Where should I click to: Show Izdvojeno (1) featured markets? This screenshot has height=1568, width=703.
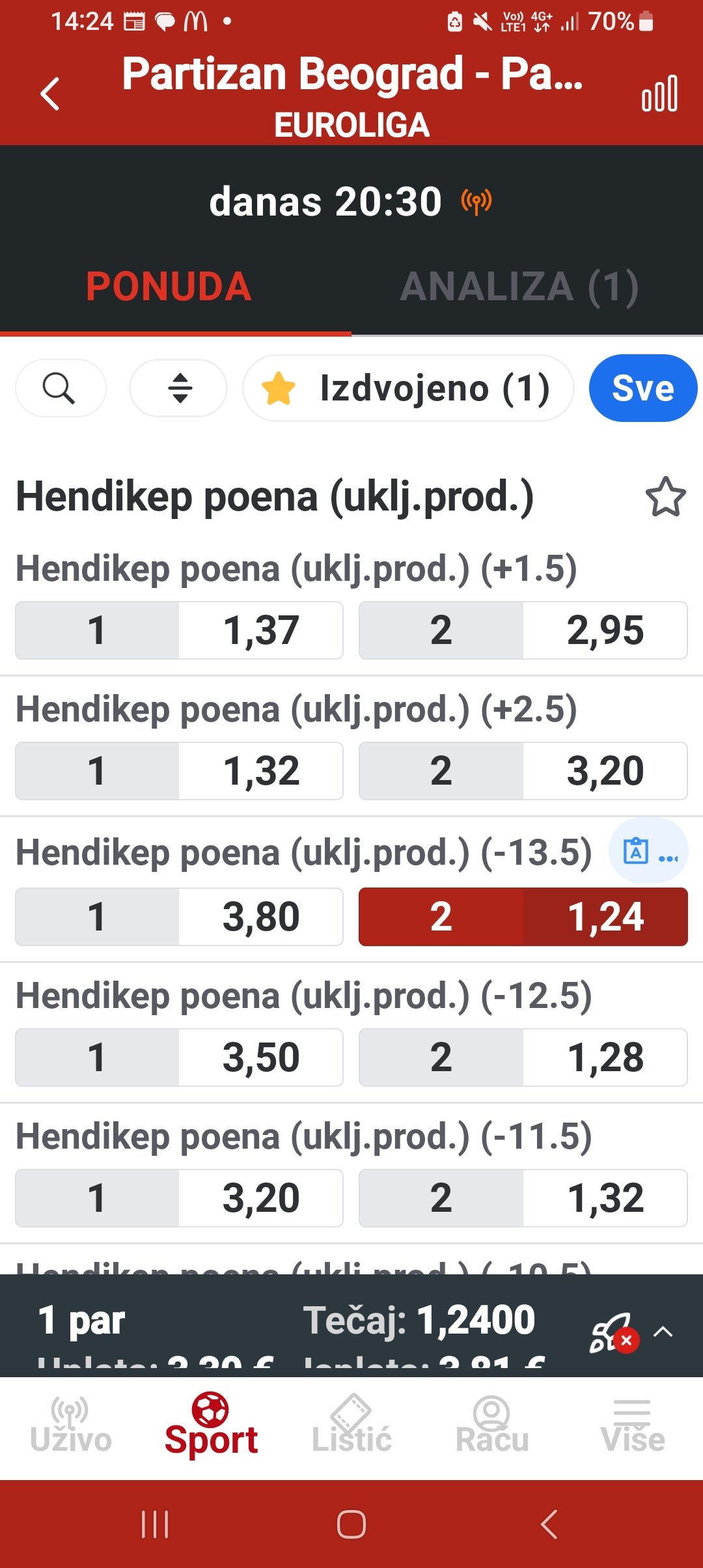click(408, 389)
